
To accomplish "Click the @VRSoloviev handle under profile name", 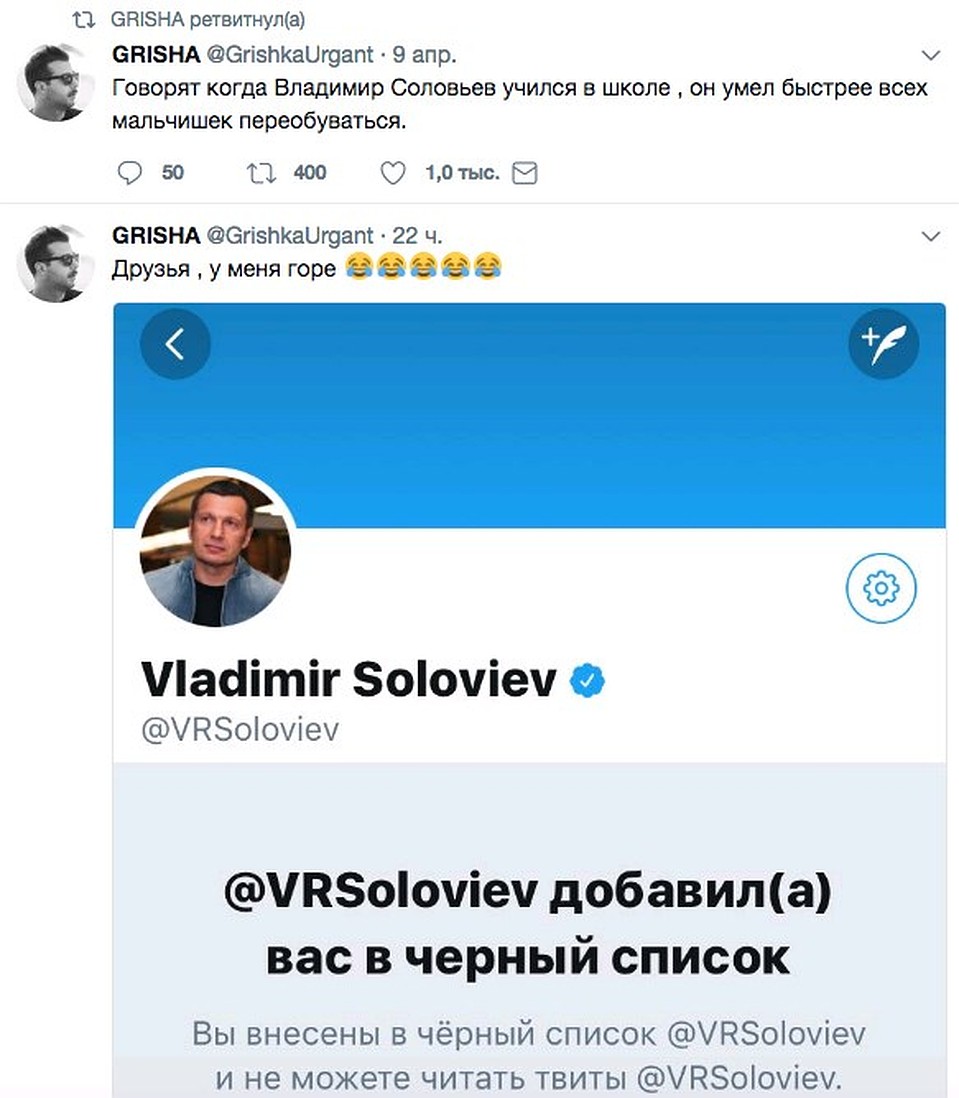I will coord(240,729).
